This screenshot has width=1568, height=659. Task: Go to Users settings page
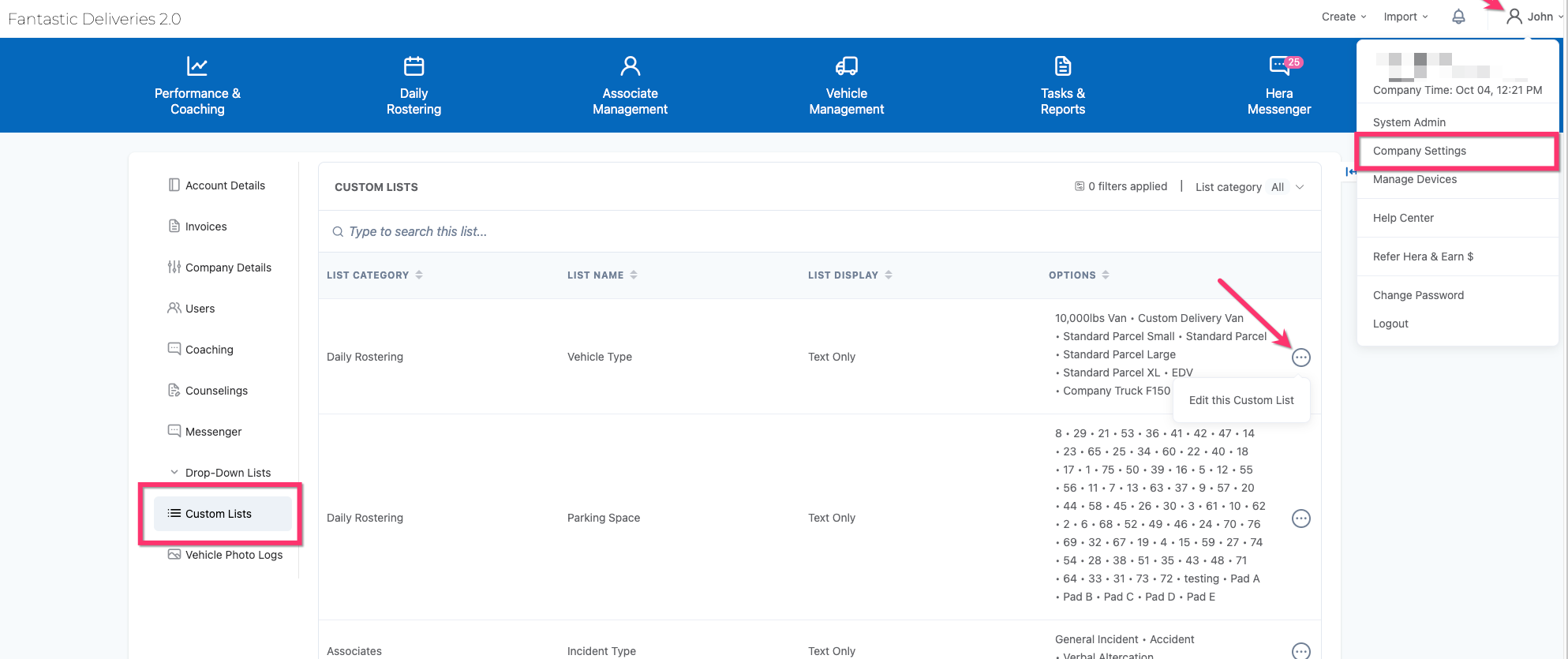coord(200,309)
